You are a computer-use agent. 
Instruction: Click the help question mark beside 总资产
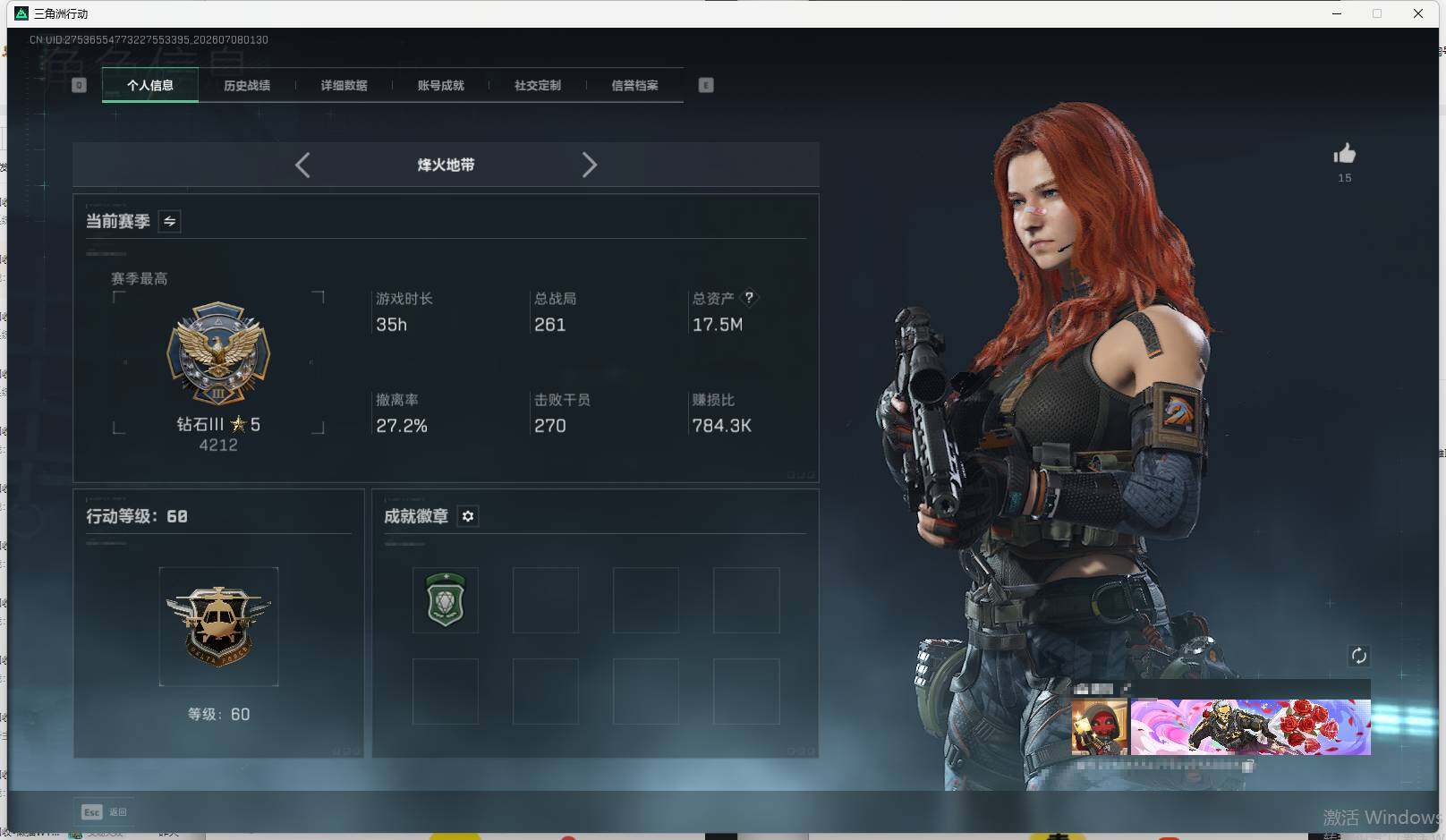click(x=749, y=298)
